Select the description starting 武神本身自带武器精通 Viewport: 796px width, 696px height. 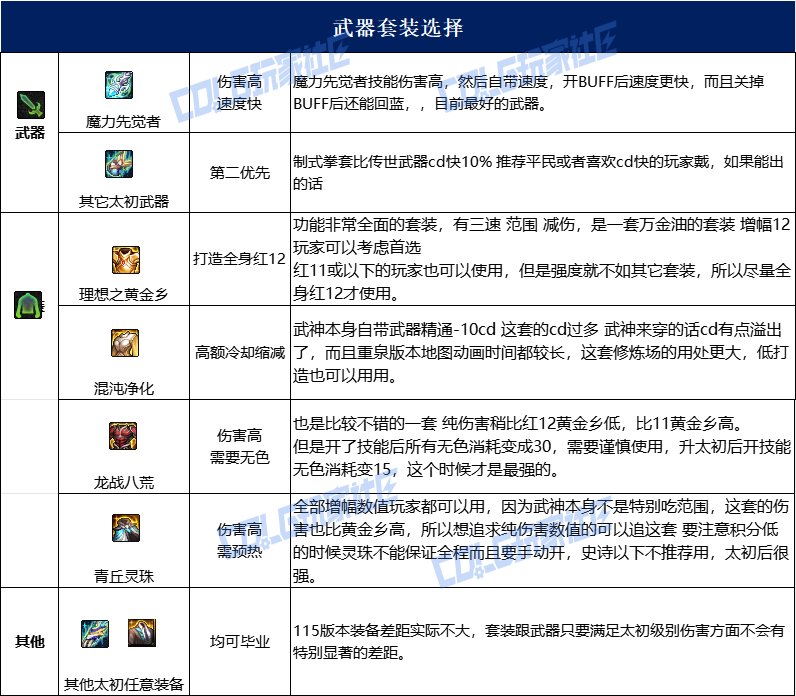541,353
